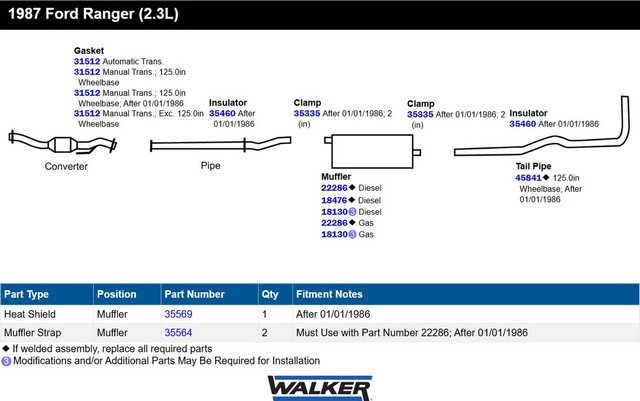Click the Tail Pipe heading
Viewport: 640px width, 401px height.
click(x=533, y=166)
